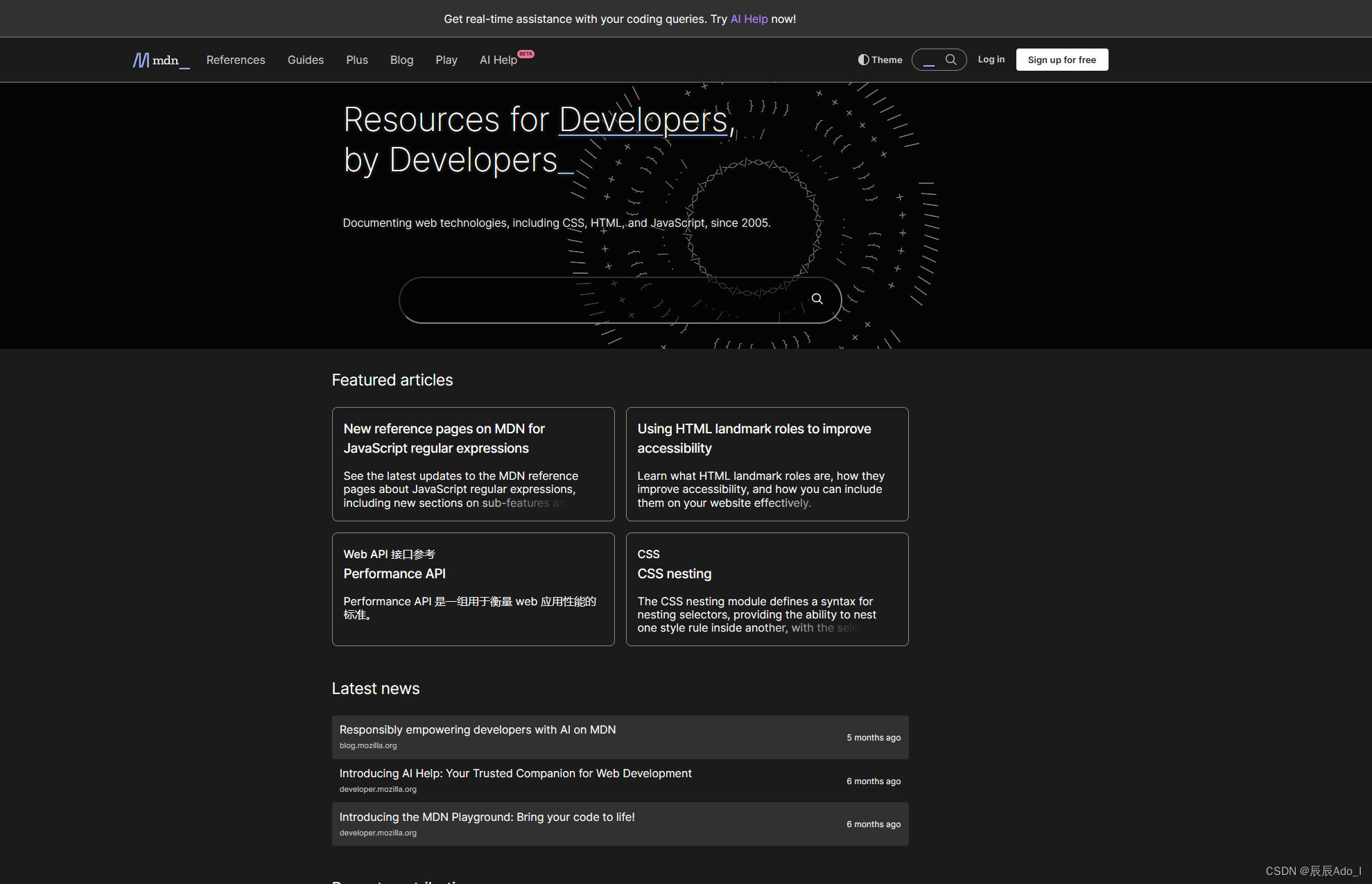Click the Log in link
The image size is (1372, 884).
coord(991,60)
